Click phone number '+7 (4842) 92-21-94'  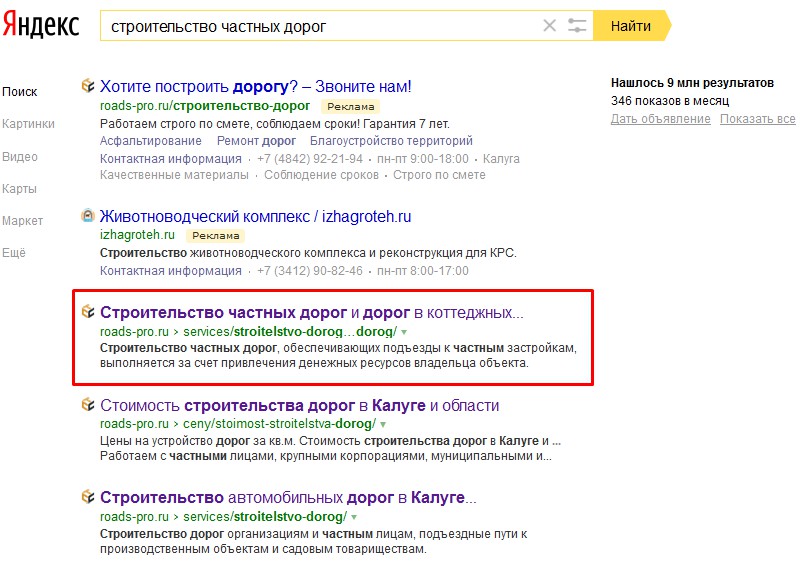point(309,159)
